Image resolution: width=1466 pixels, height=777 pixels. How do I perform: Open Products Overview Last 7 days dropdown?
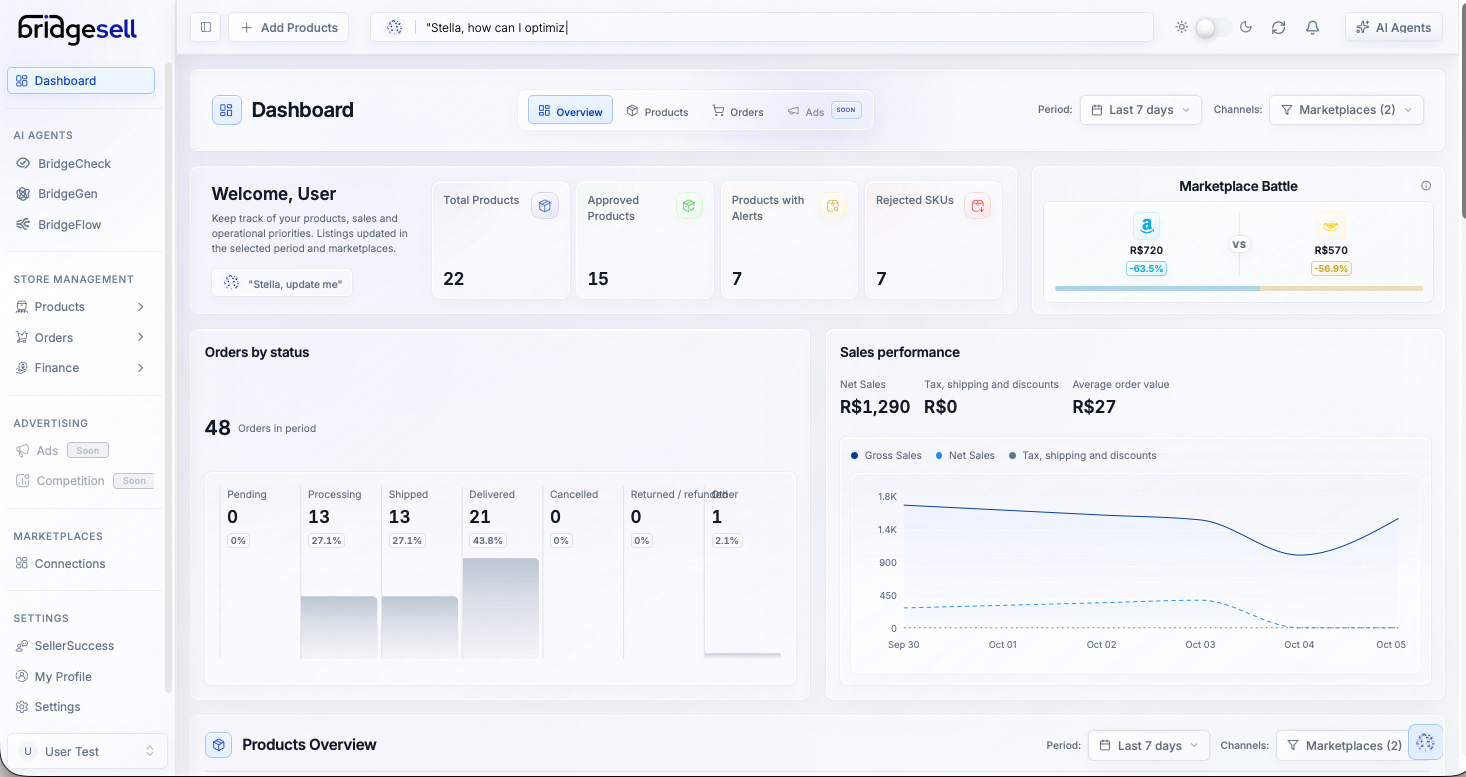click(1149, 745)
